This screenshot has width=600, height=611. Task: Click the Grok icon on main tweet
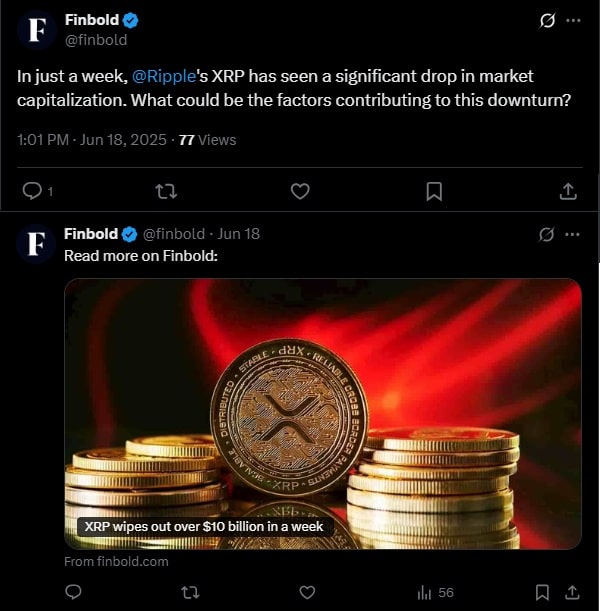[x=547, y=20]
